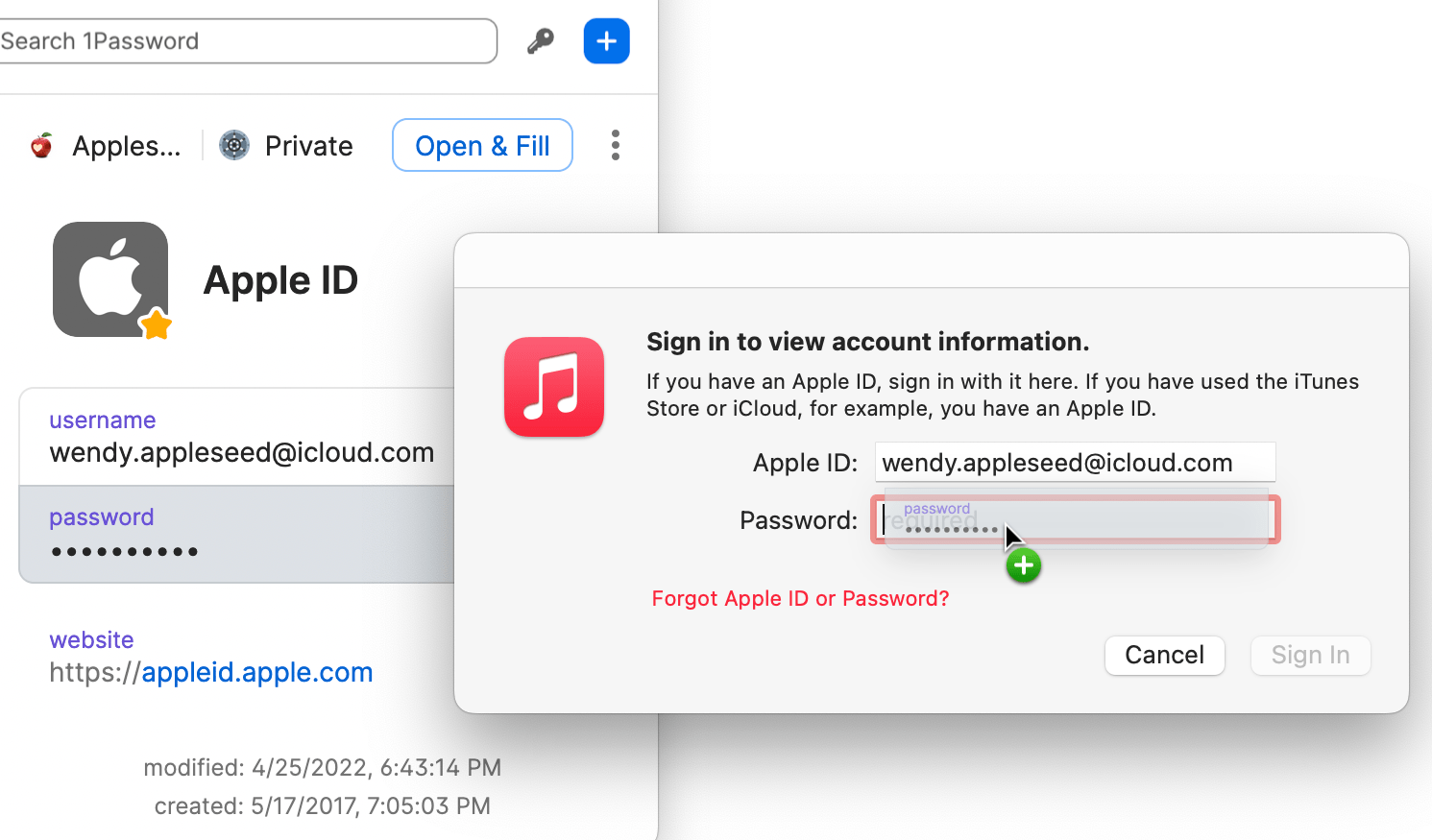Screen dimensions: 1432x840
Task: Save the login with the green plus icon
Action: pos(1023,565)
